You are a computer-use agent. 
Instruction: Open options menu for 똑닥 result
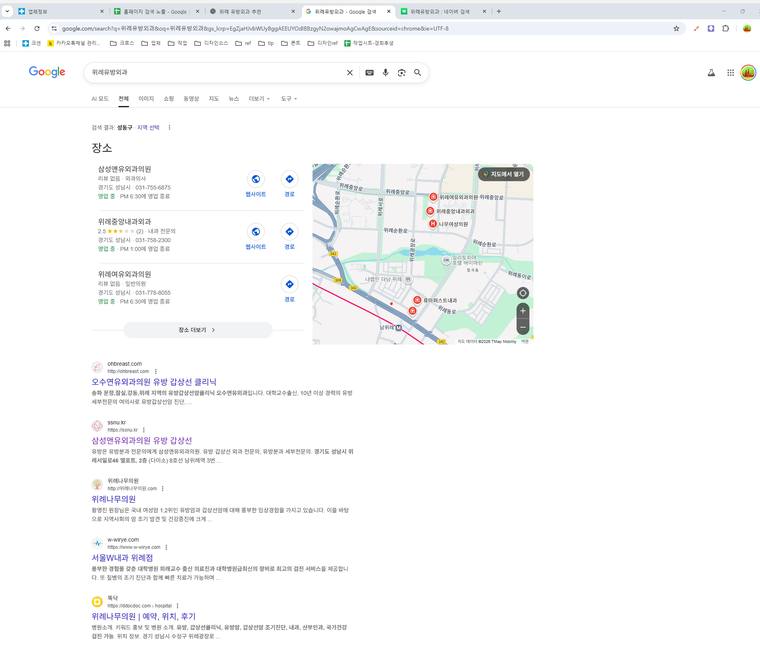[178, 606]
